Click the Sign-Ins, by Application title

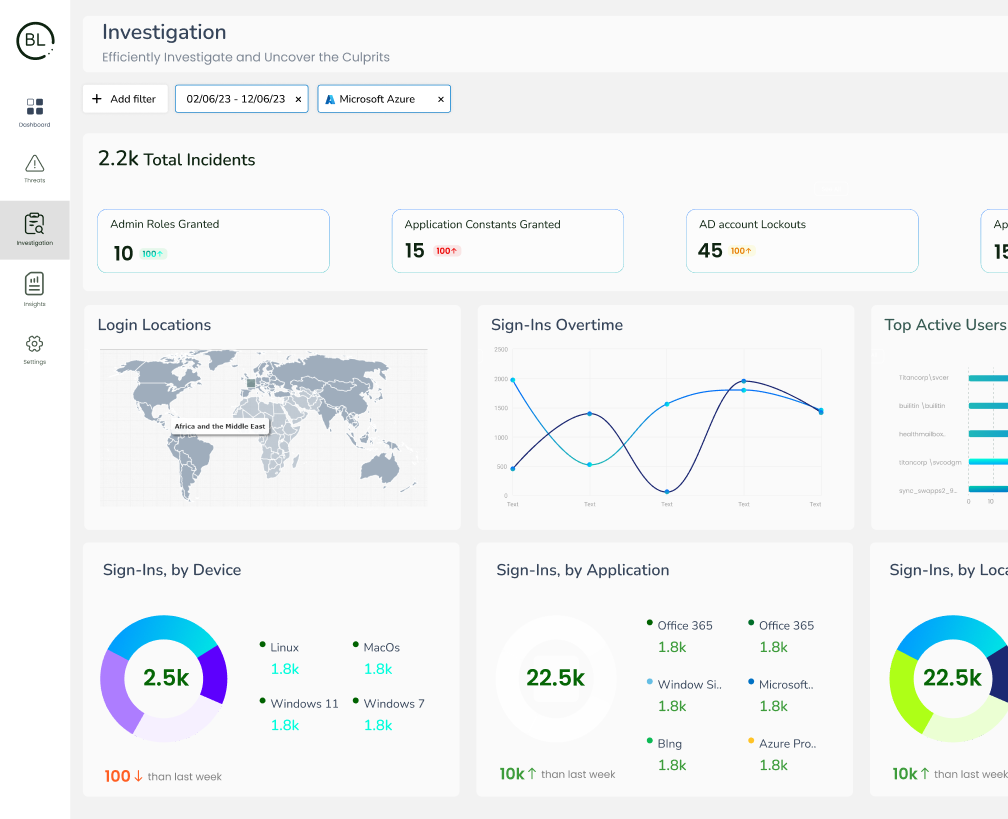point(582,570)
